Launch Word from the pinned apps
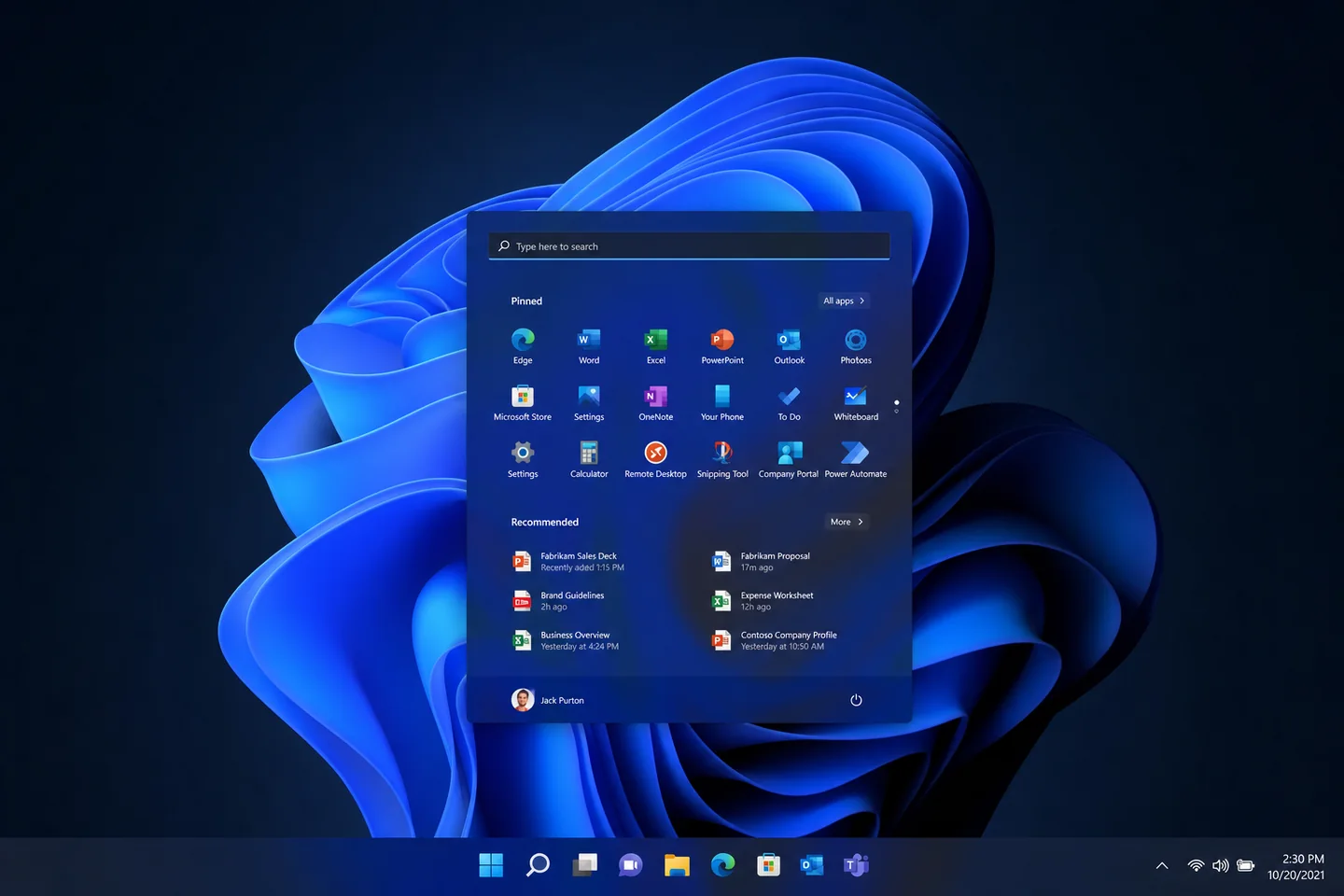The width and height of the screenshot is (1344, 896). pos(589,346)
